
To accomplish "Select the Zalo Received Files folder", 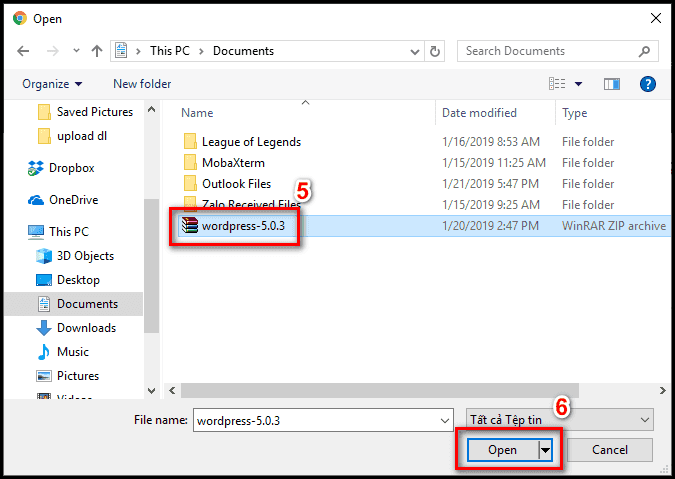I will pyautogui.click(x=251, y=205).
